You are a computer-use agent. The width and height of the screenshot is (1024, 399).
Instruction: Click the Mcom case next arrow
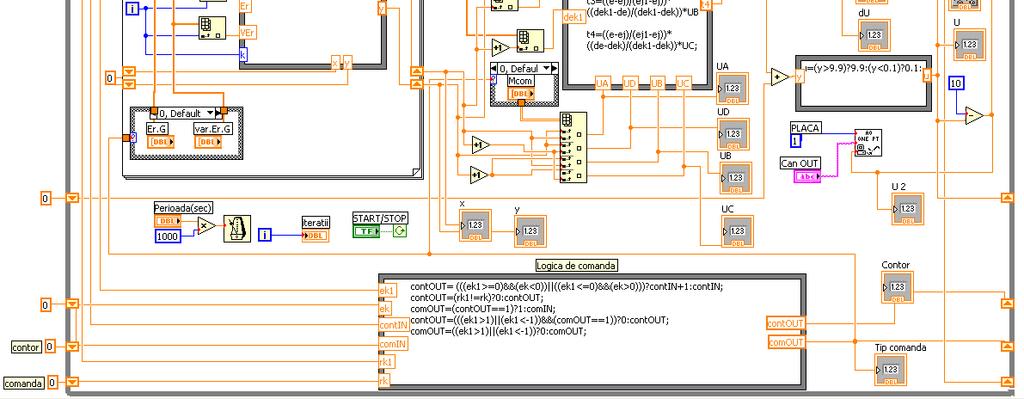(x=554, y=69)
